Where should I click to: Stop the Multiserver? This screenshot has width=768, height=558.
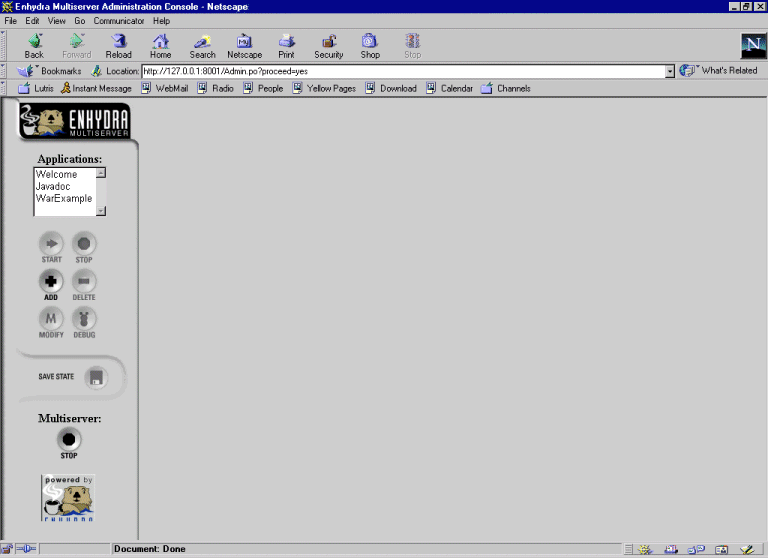[x=69, y=443]
